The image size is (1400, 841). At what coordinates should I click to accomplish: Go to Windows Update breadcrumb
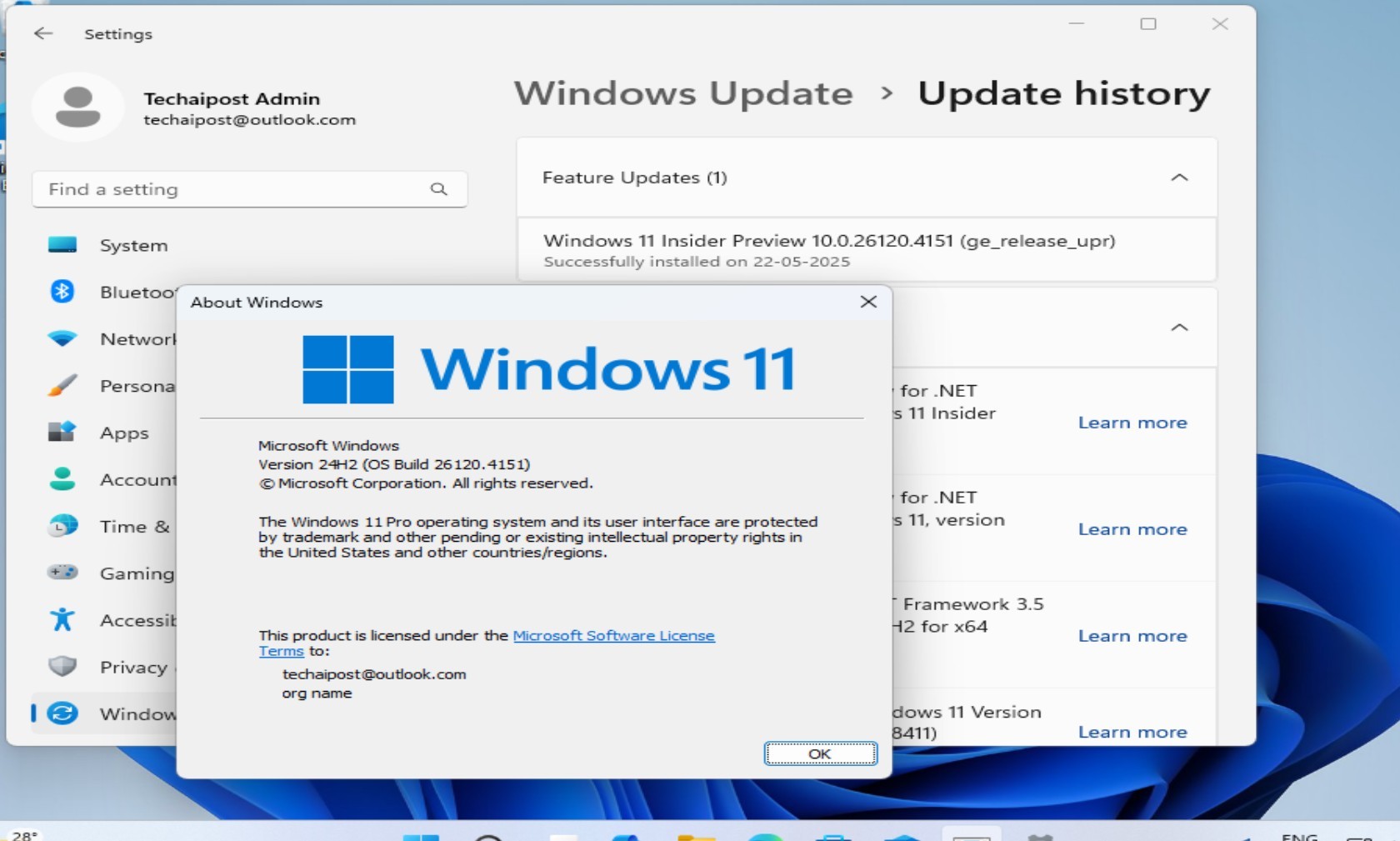[683, 93]
